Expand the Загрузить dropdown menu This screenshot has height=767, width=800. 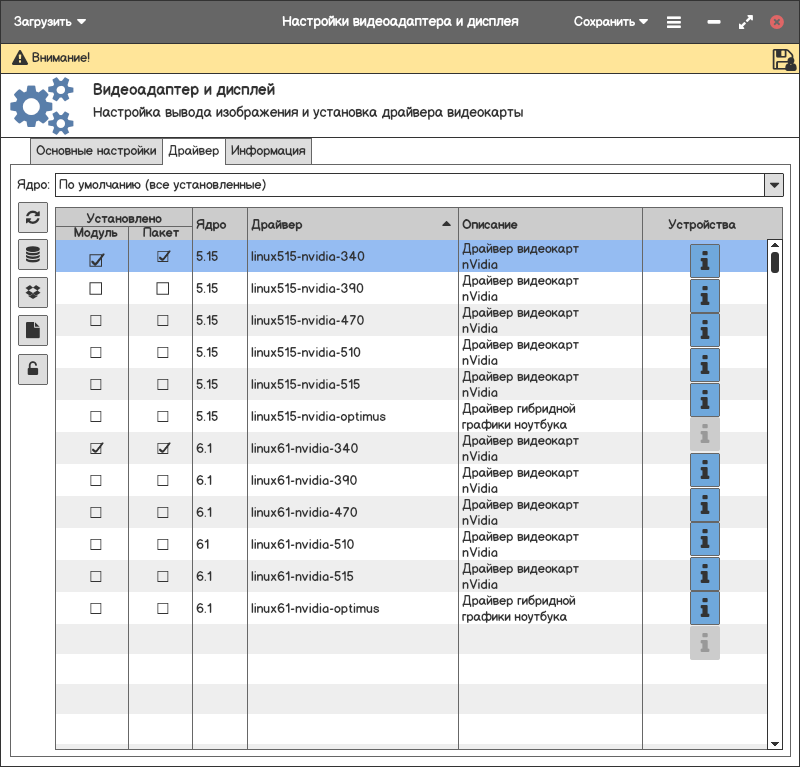(x=50, y=22)
